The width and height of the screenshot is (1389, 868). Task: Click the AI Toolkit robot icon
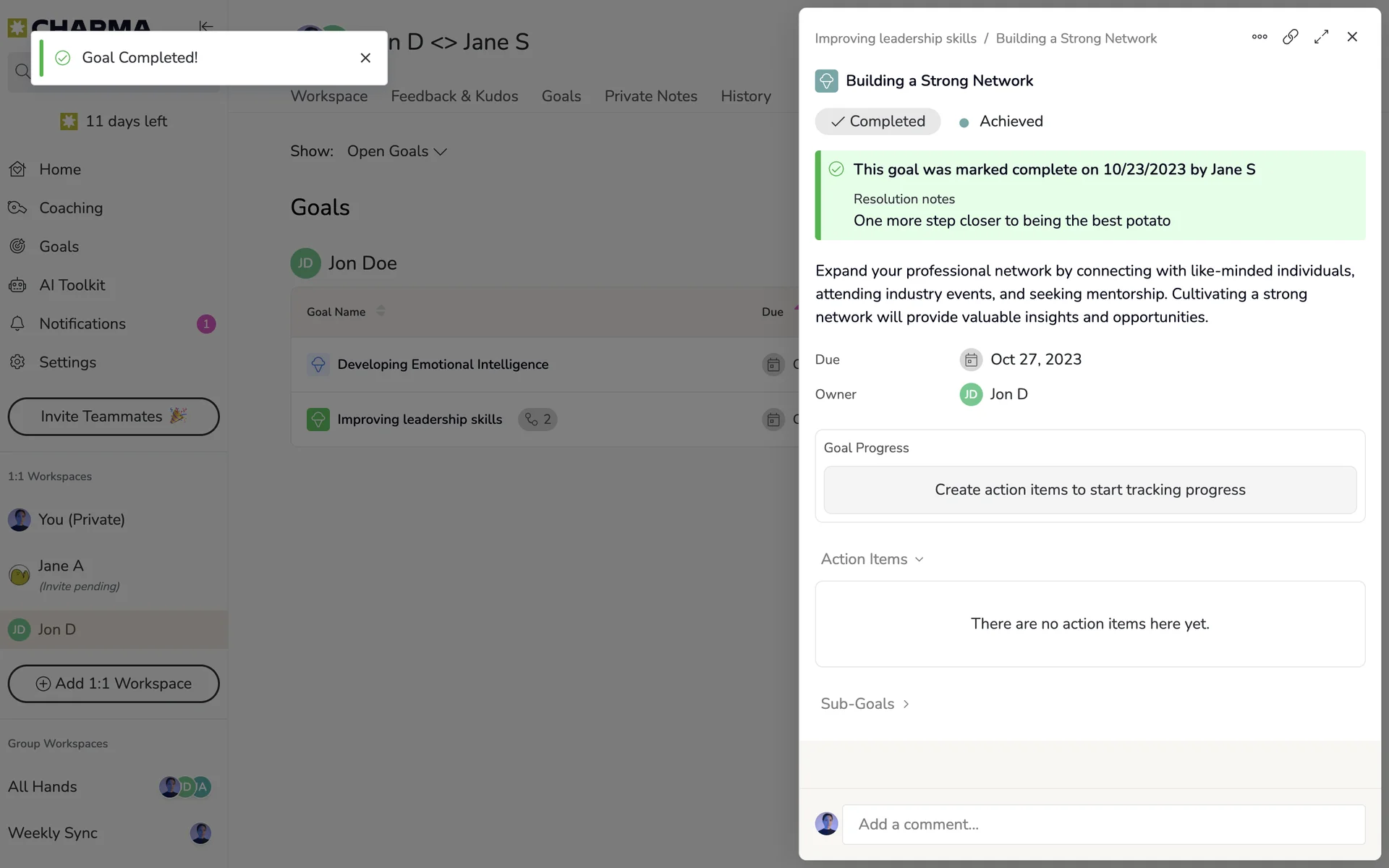pyautogui.click(x=17, y=285)
